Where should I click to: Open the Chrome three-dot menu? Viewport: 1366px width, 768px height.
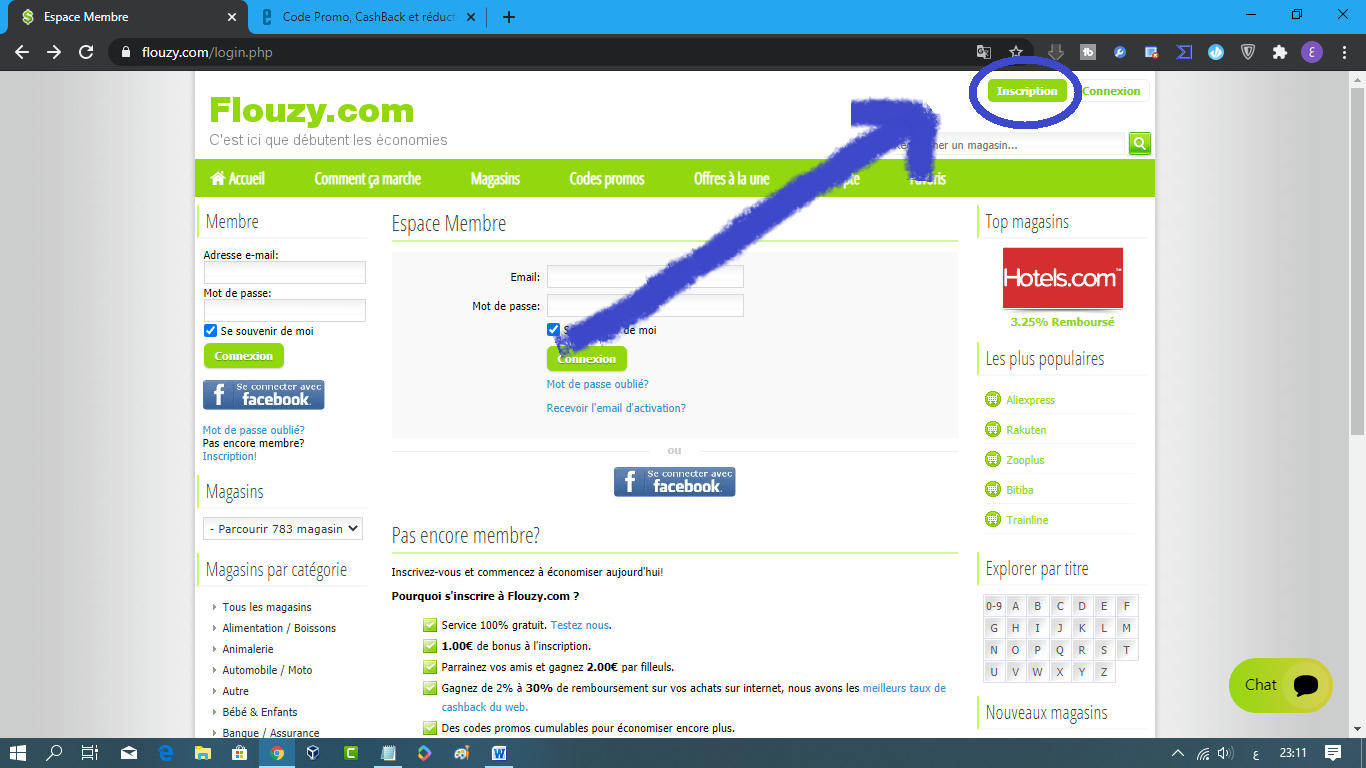pos(1343,52)
